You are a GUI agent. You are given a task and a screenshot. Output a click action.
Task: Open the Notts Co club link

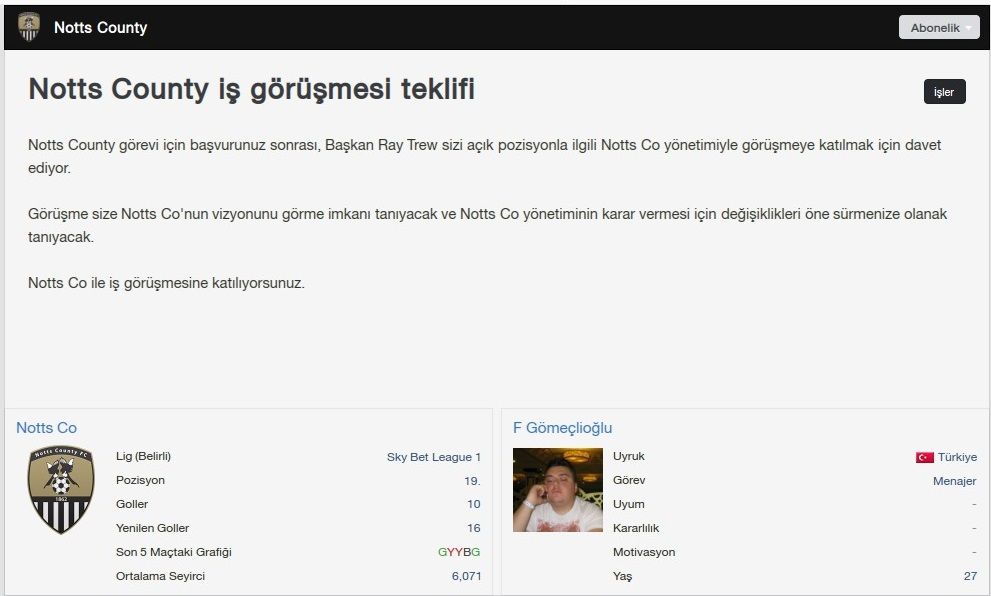pyautogui.click(x=47, y=428)
